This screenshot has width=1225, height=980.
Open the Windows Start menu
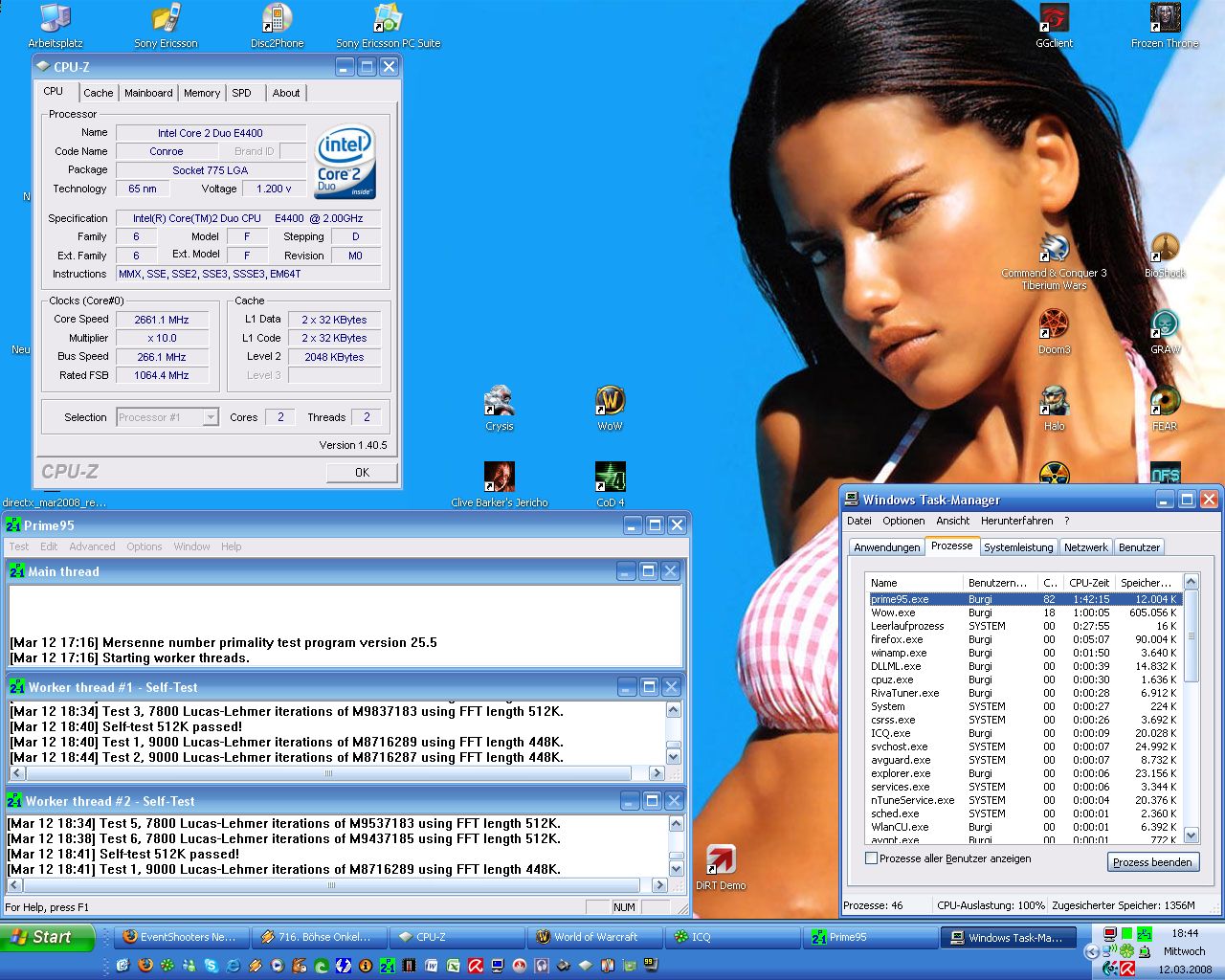(x=48, y=937)
